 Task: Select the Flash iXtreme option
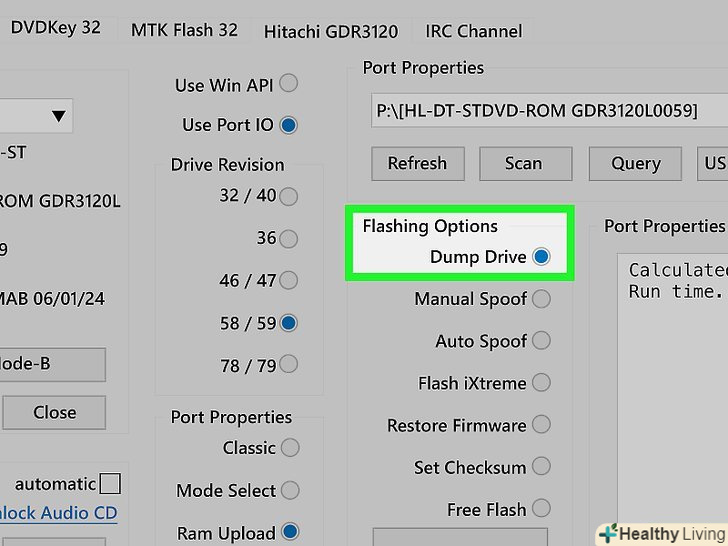[x=541, y=383]
